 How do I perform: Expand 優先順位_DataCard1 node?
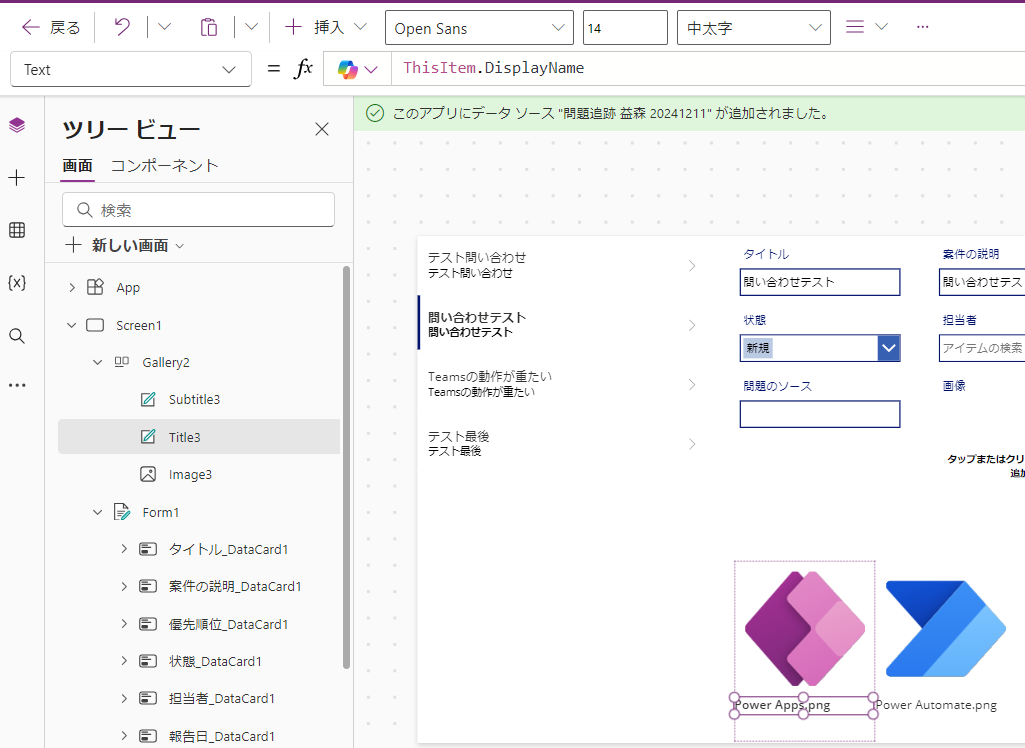[124, 624]
